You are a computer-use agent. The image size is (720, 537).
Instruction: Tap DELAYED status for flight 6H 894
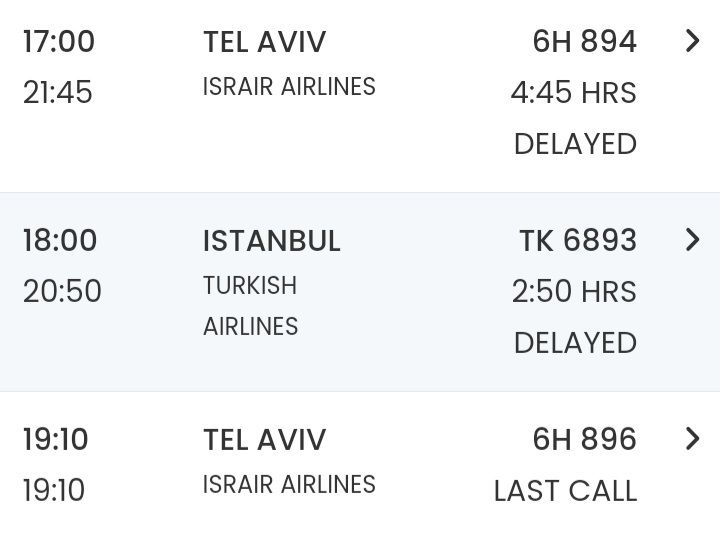[x=575, y=144]
